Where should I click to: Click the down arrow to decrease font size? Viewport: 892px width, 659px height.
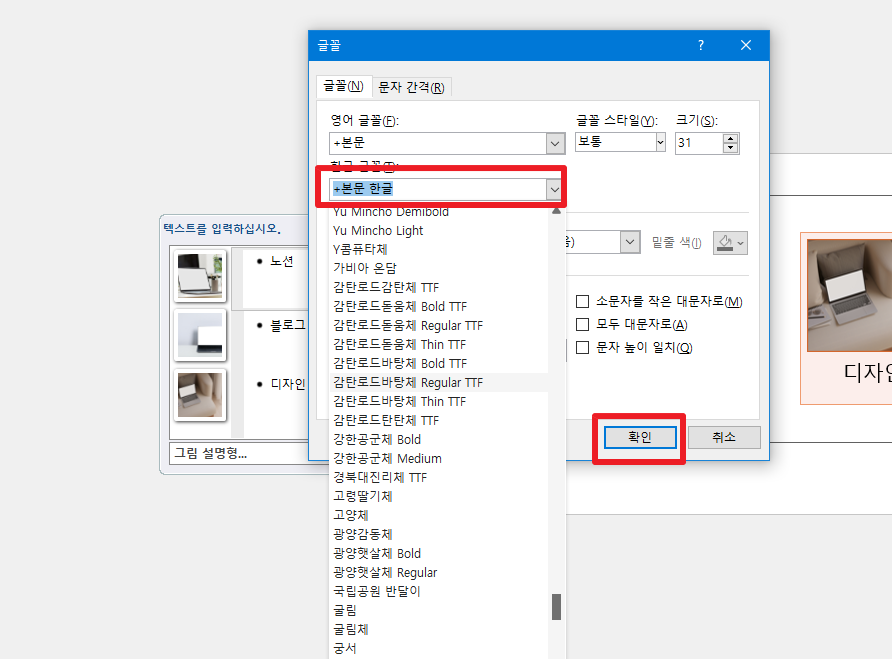[731, 147]
